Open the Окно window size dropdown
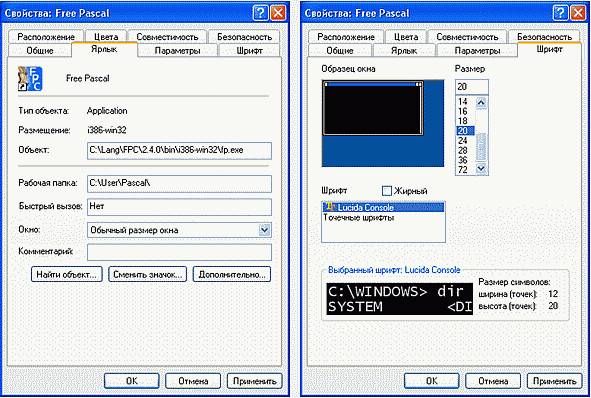 (265, 230)
